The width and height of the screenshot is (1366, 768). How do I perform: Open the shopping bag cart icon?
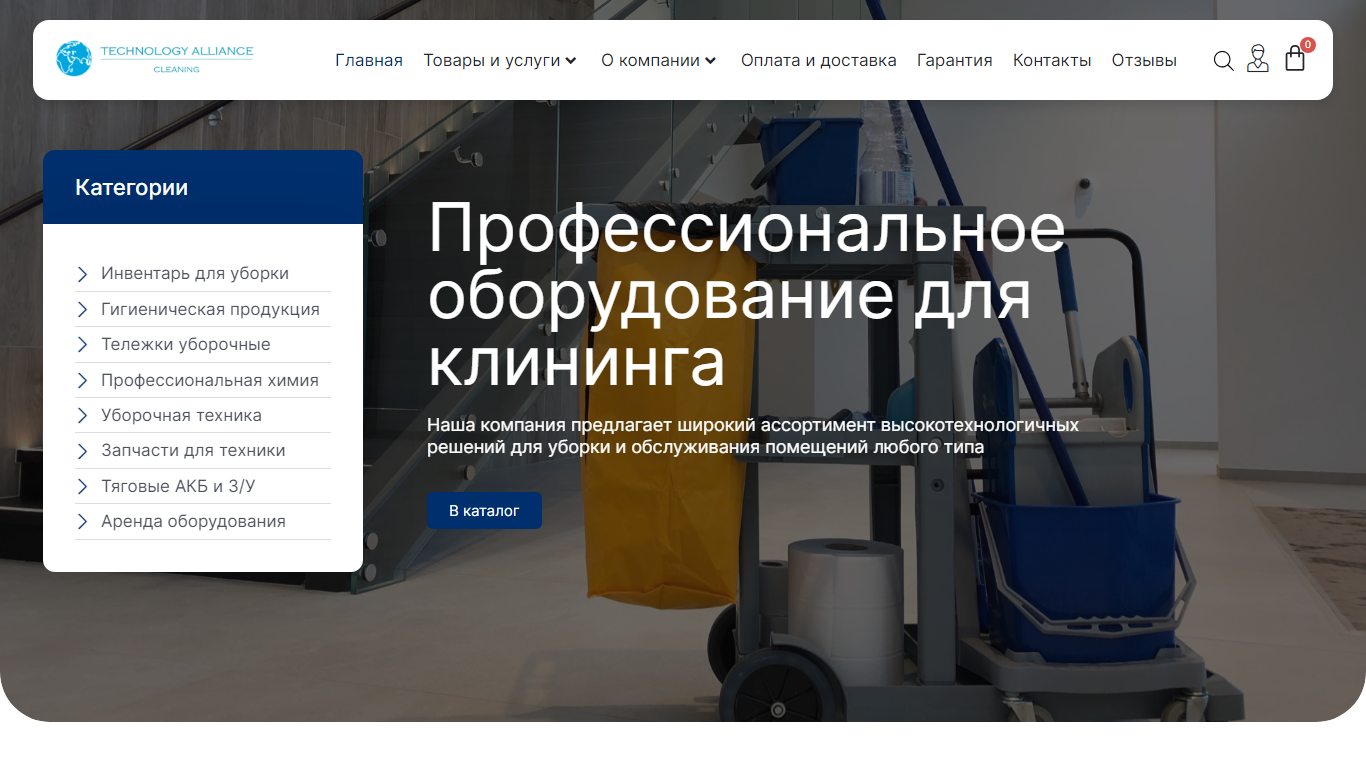pos(1295,59)
